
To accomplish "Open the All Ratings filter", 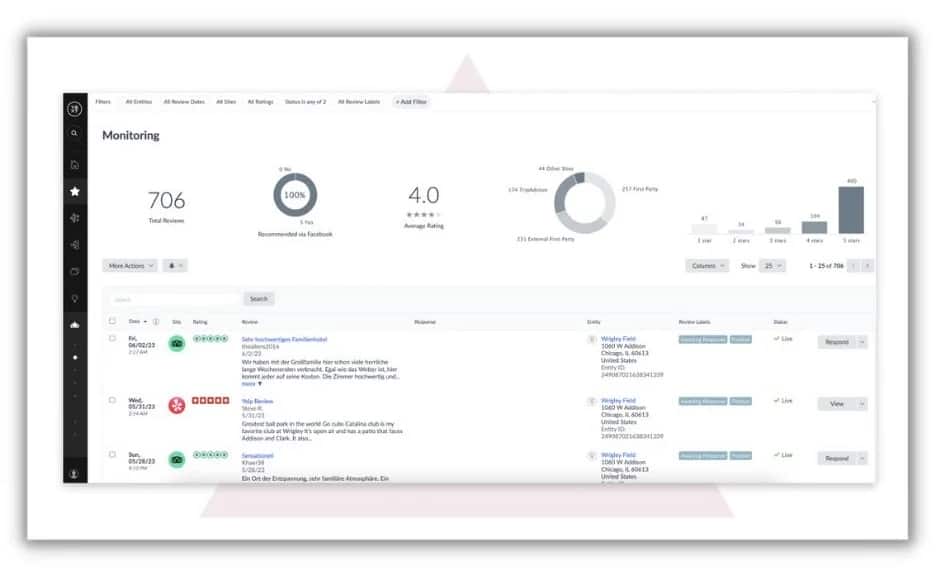I will pyautogui.click(x=260, y=102).
